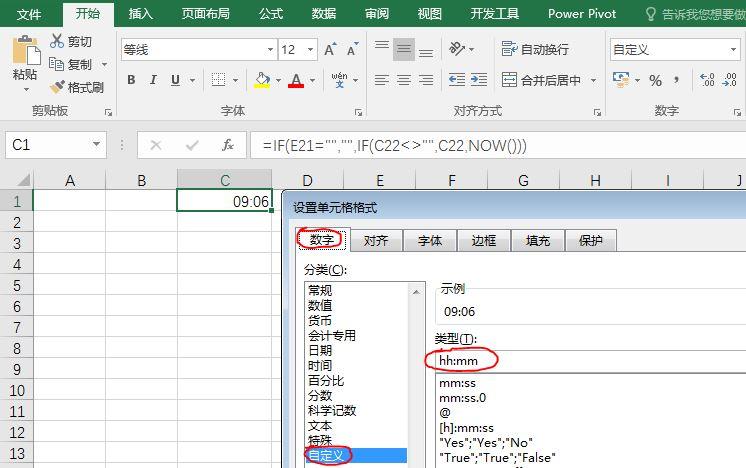Toggle wrap text (自动换行)
This screenshot has width=746, height=468.
click(535, 49)
